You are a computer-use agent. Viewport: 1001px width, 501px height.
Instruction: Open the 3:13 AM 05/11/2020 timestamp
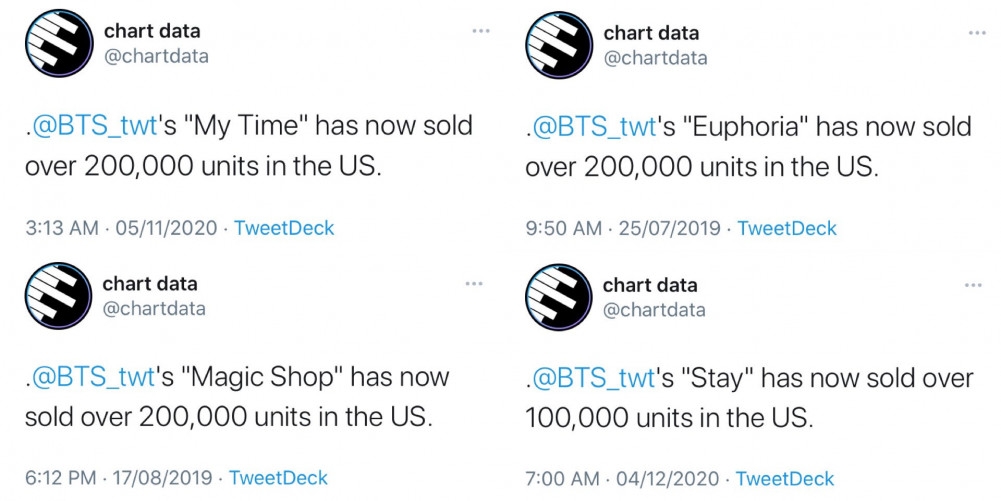tap(121, 228)
